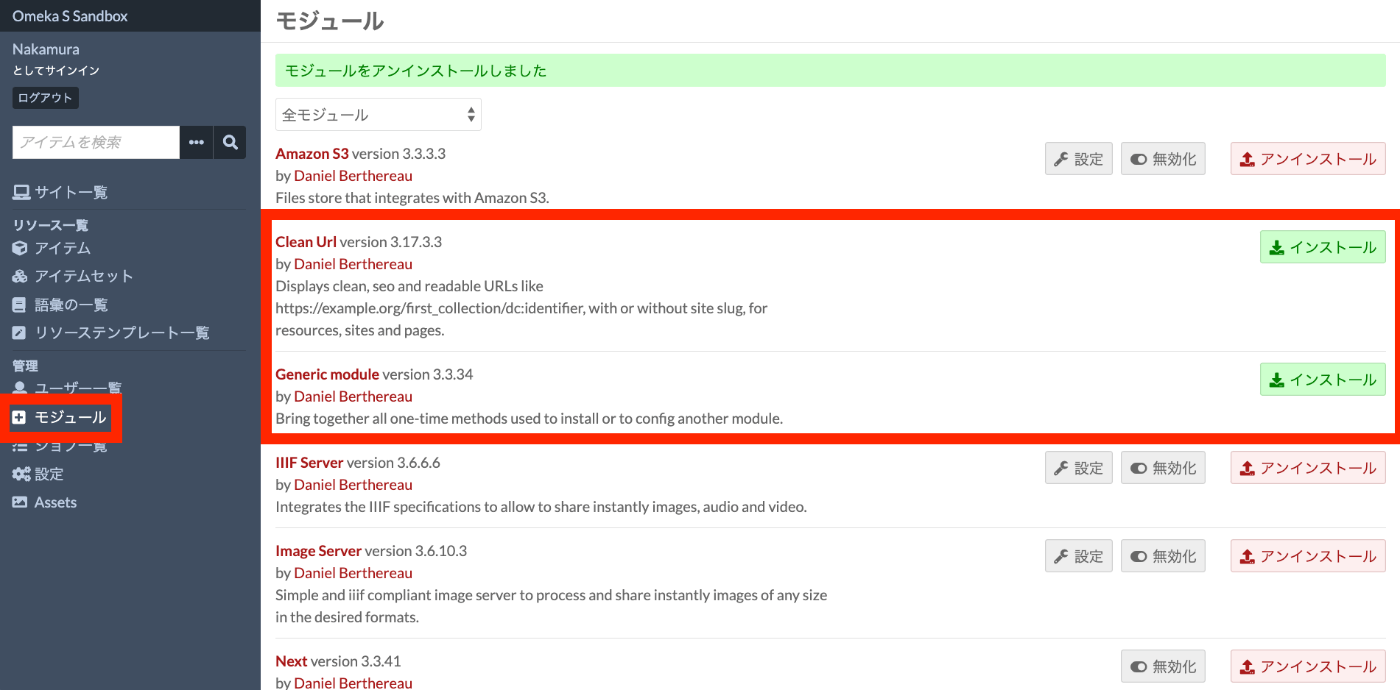Open the Generic module title link
Viewport: 1400px width, 690px height.
click(x=327, y=374)
